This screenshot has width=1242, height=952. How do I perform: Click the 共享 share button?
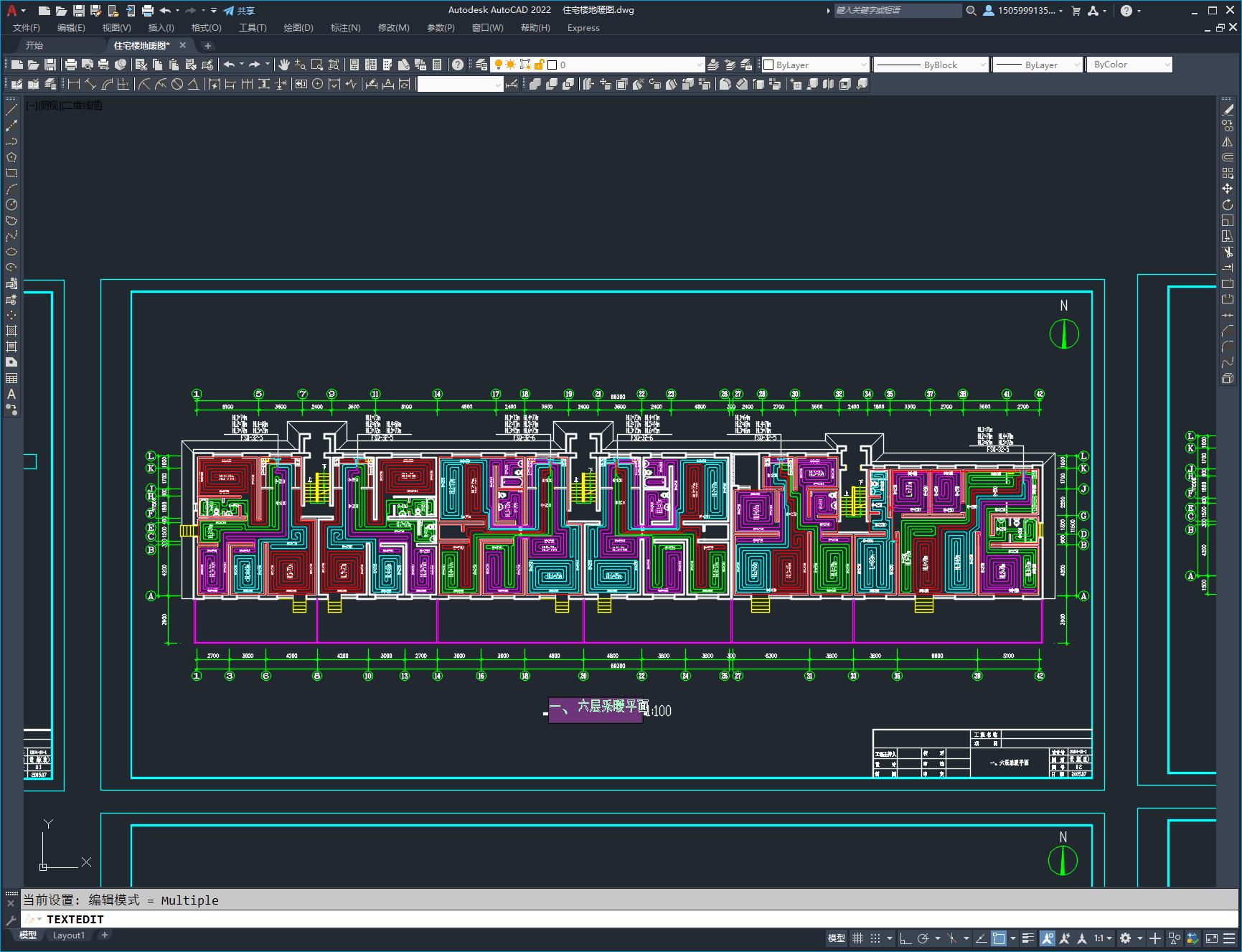click(x=239, y=11)
